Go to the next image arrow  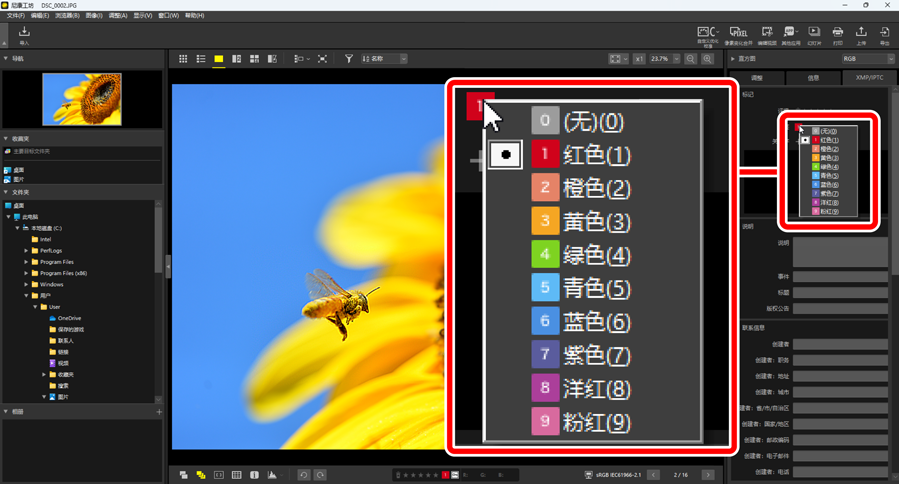point(708,475)
